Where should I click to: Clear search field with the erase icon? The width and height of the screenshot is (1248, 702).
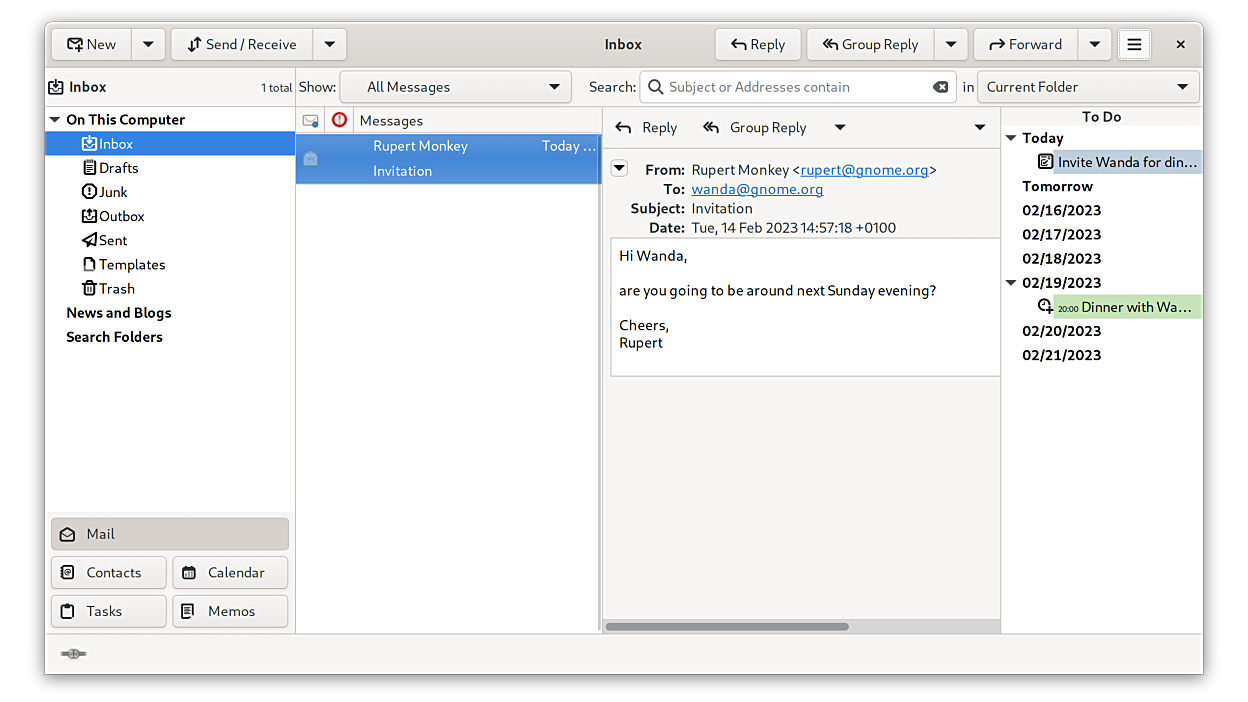pyautogui.click(x=940, y=87)
